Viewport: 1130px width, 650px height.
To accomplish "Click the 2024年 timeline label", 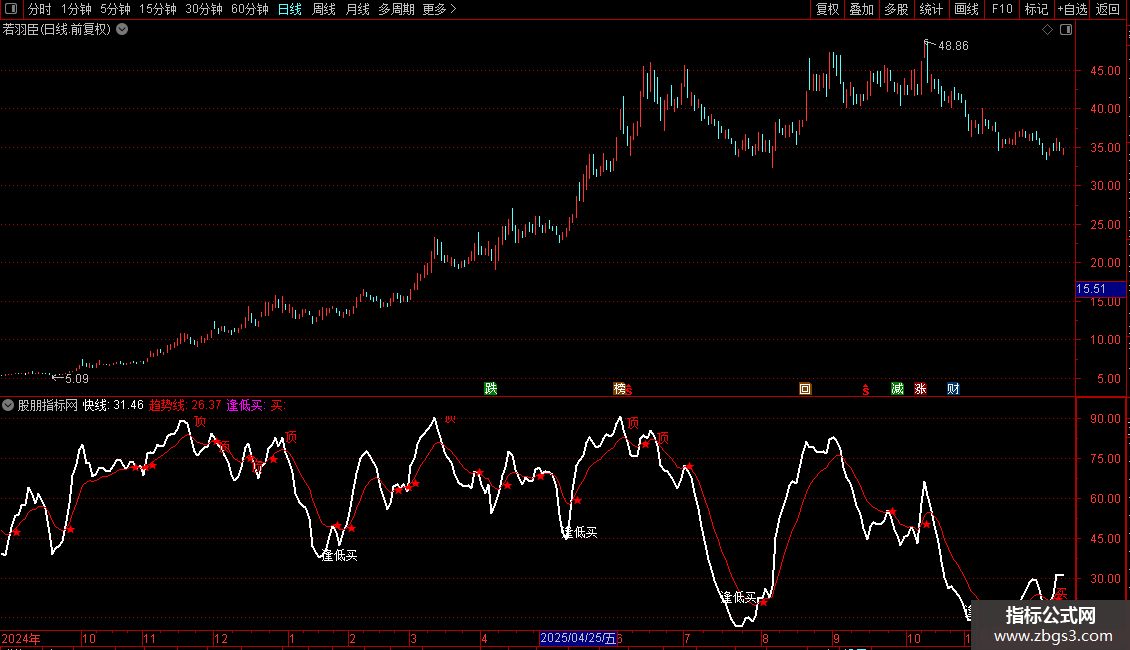I will (21, 638).
